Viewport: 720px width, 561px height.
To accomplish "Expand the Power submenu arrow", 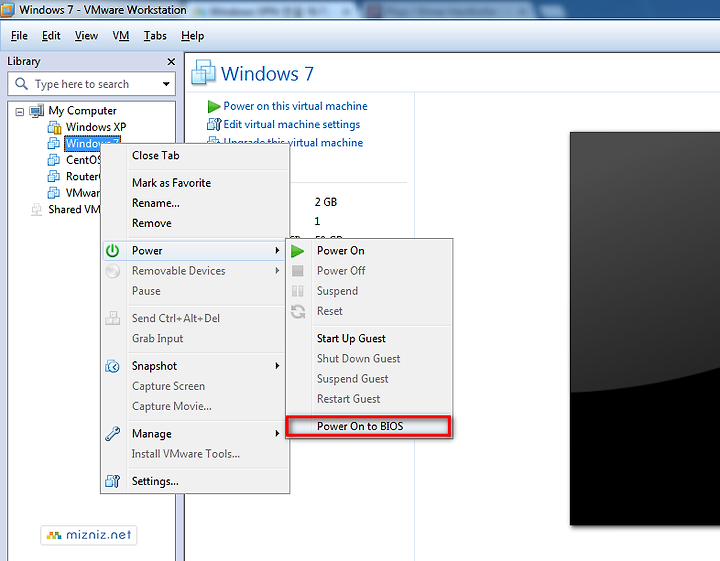I will 277,251.
